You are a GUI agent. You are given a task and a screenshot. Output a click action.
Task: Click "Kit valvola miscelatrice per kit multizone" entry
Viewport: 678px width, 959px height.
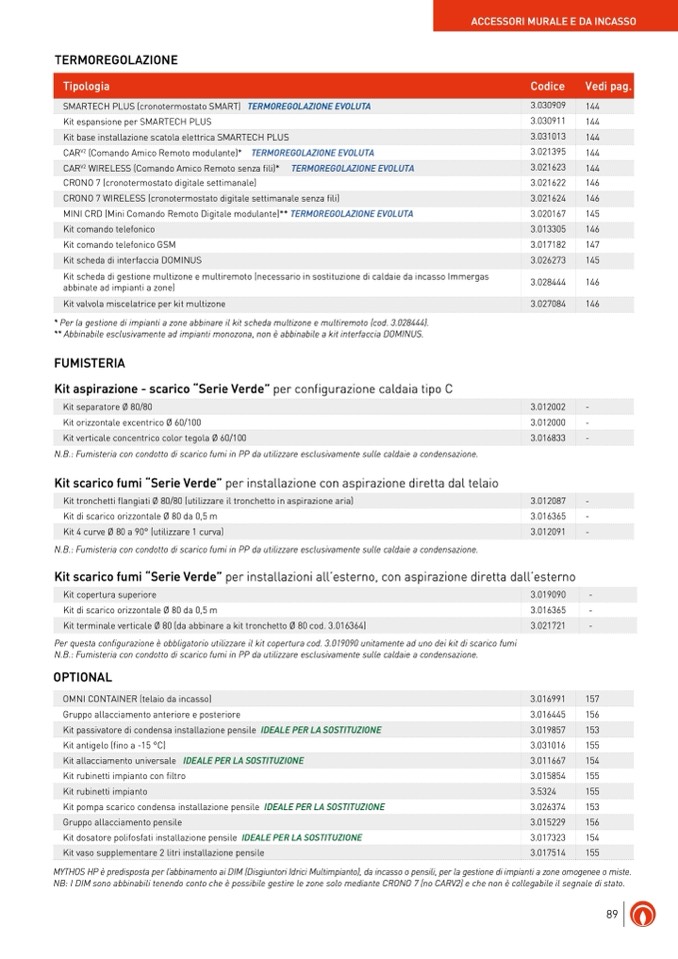(x=144, y=303)
